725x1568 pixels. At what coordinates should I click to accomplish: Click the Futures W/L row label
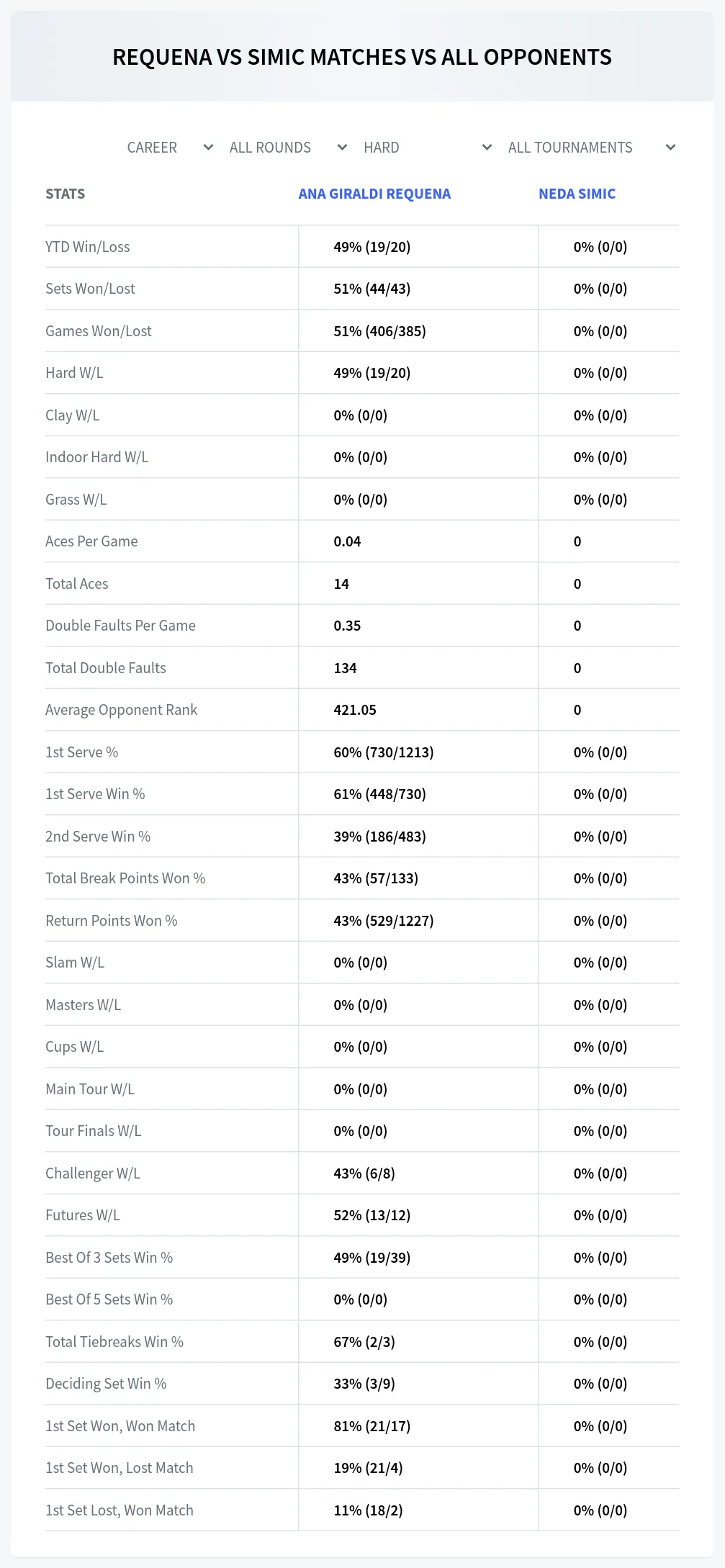click(x=83, y=1215)
